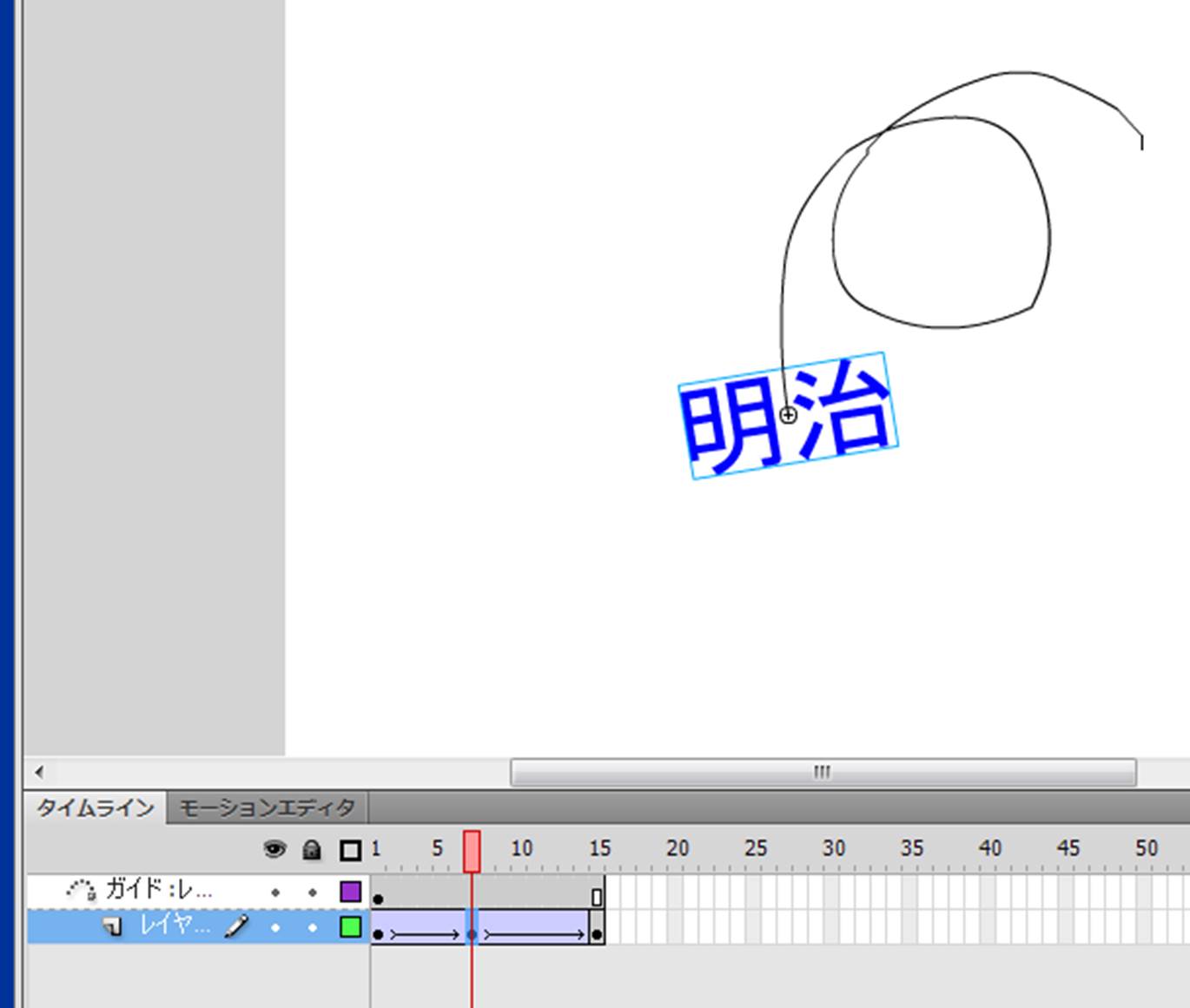Click the outline square icon in timeline header
The width and height of the screenshot is (1190, 1008).
click(x=350, y=850)
